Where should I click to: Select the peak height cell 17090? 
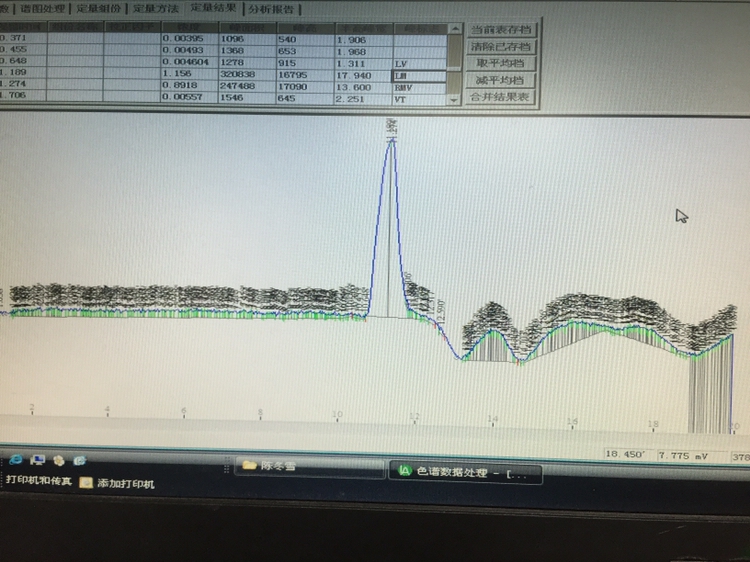(305, 87)
